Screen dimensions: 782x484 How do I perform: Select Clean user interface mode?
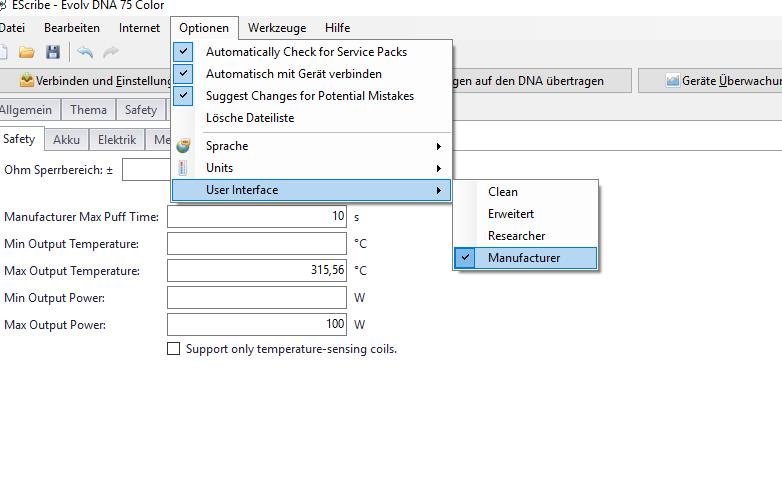pyautogui.click(x=503, y=192)
